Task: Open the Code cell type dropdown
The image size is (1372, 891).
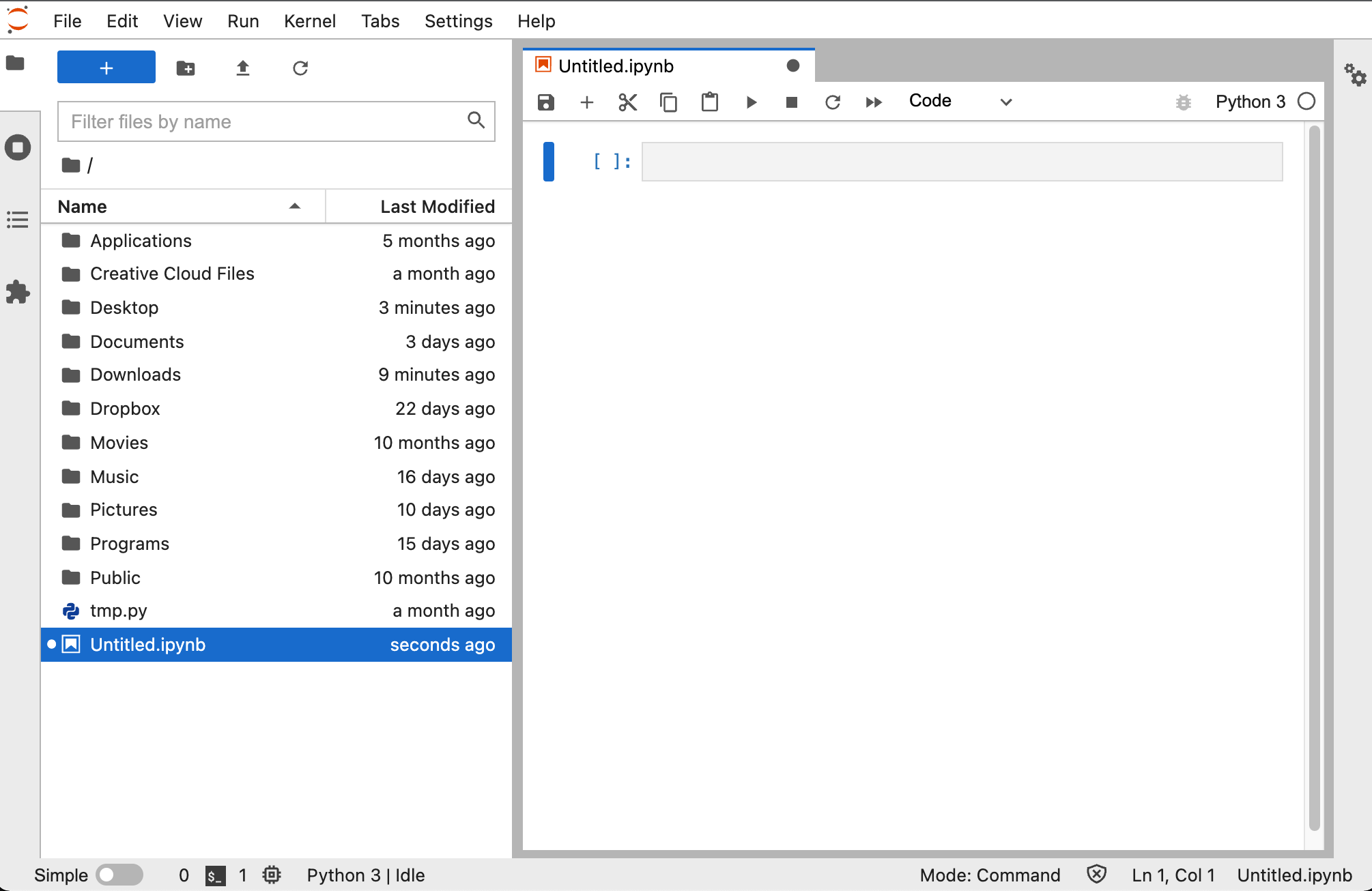Action: (x=961, y=102)
